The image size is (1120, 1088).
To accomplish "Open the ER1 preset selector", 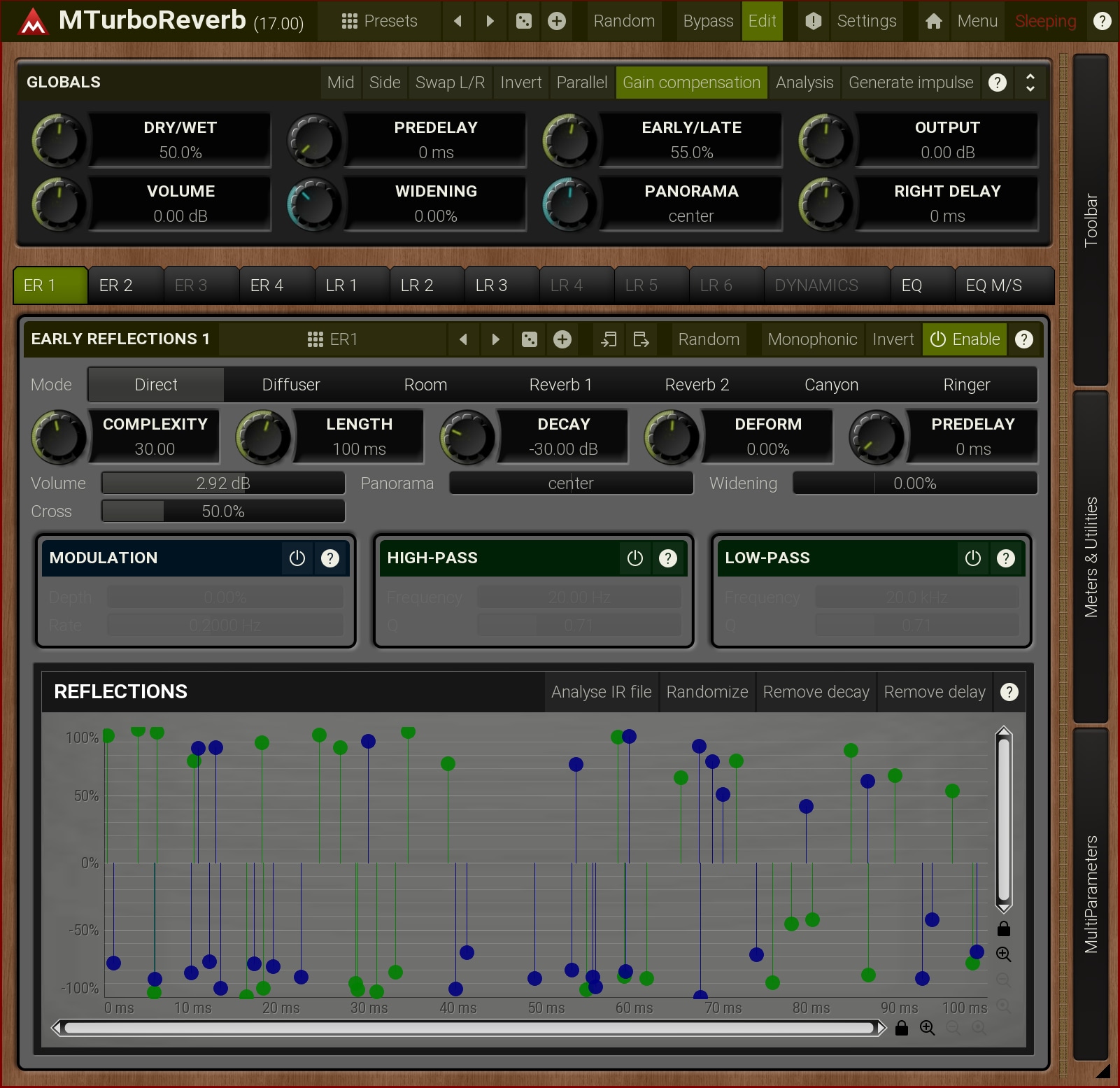I will [332, 339].
